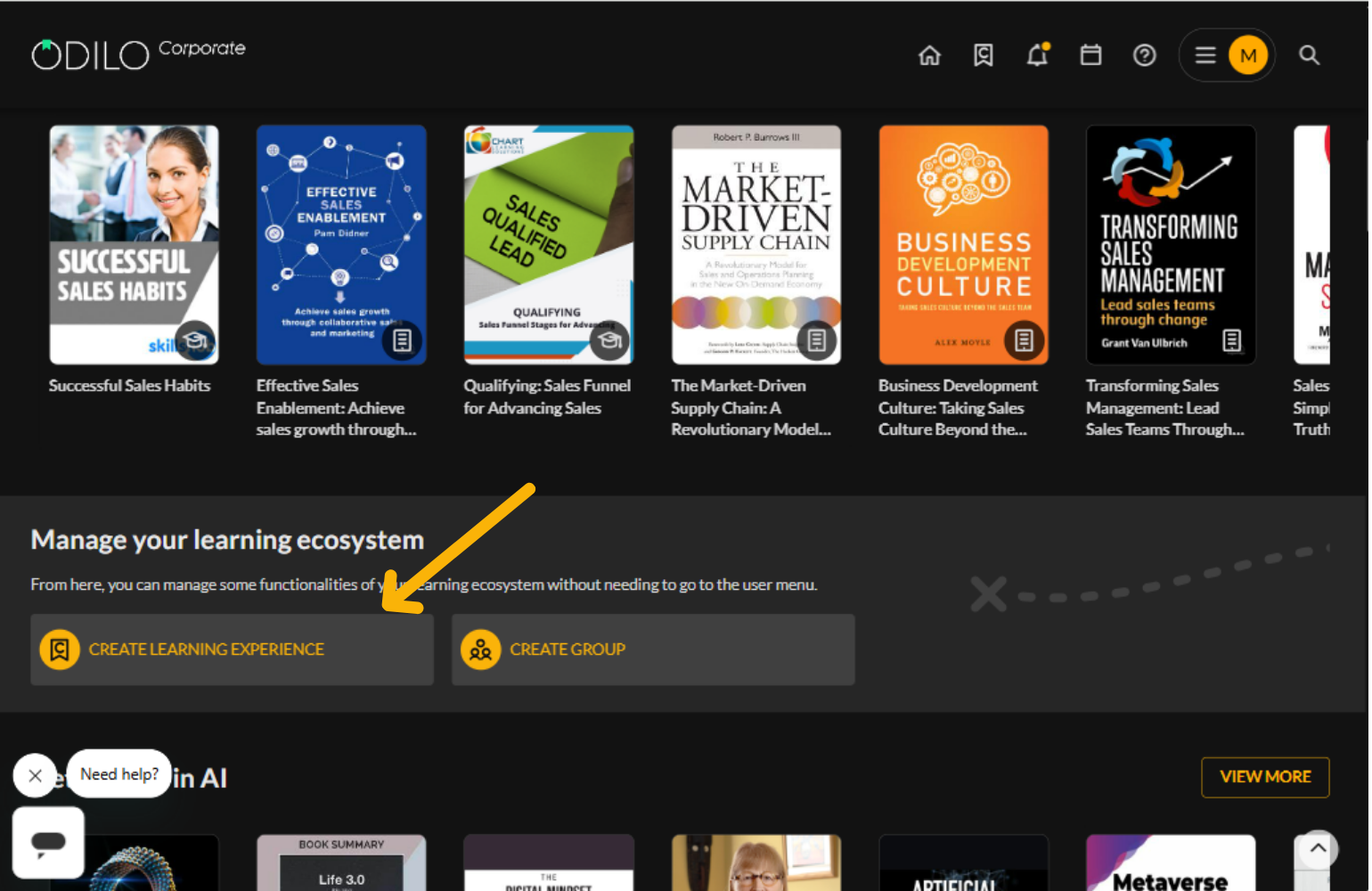
Task: Click the View More button
Action: point(1264,777)
